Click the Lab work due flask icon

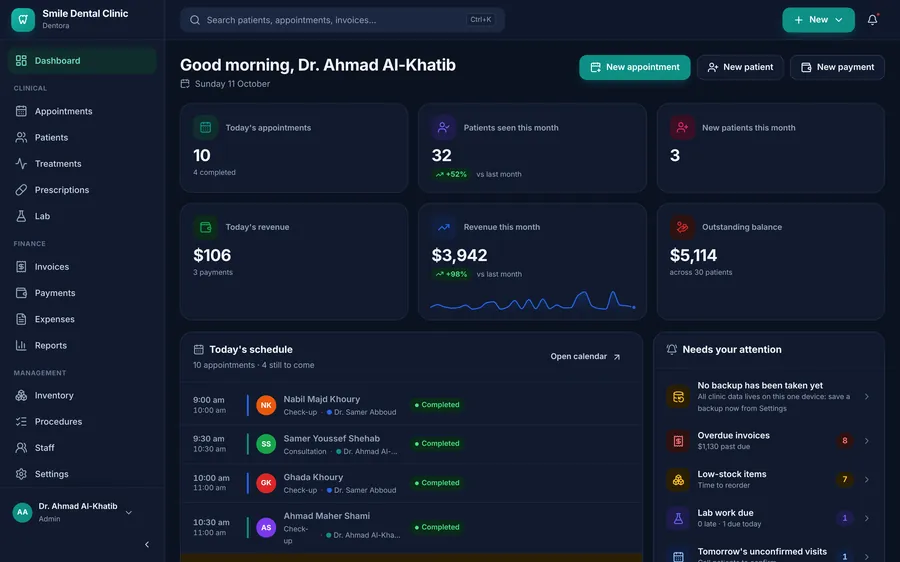pyautogui.click(x=678, y=518)
